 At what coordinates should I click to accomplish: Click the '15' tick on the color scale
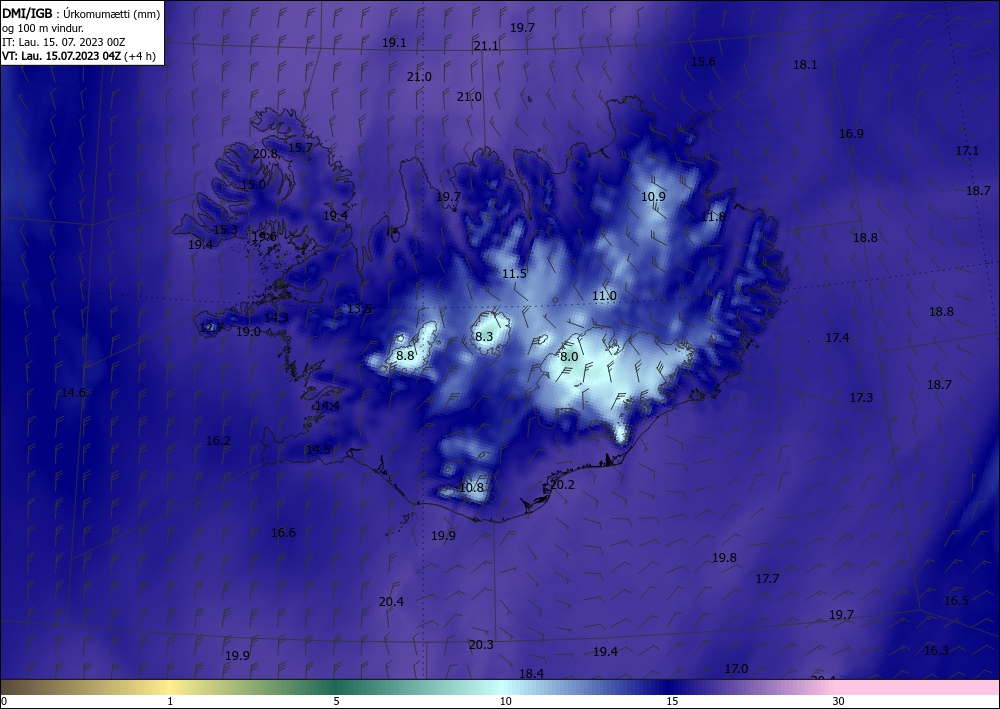click(672, 702)
